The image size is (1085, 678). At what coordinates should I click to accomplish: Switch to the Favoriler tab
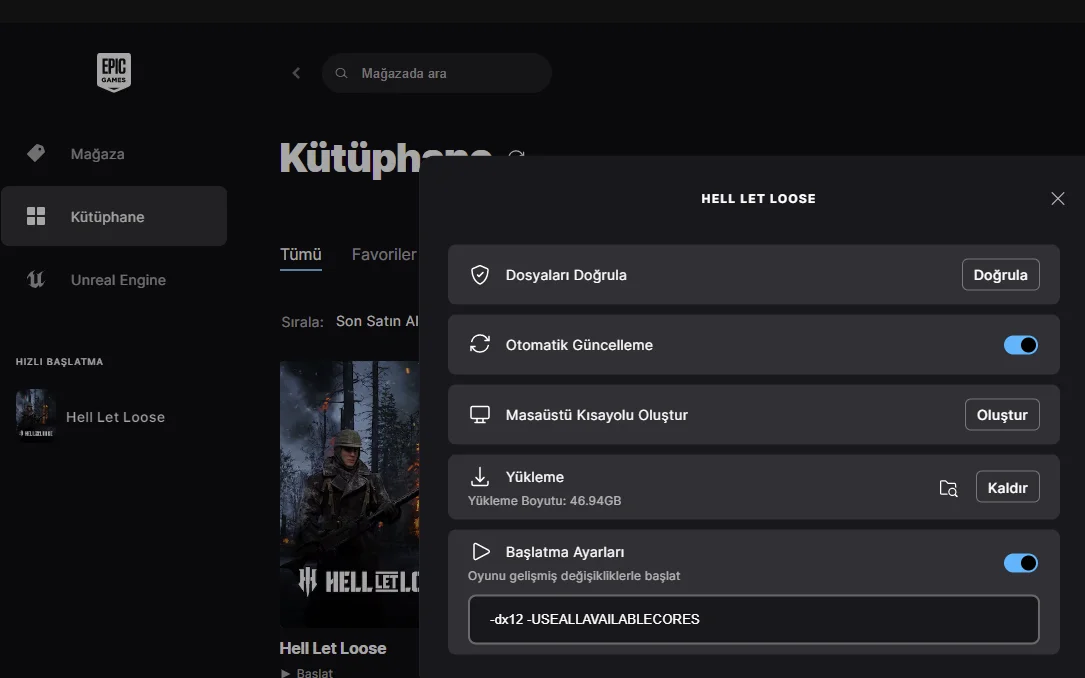click(384, 255)
